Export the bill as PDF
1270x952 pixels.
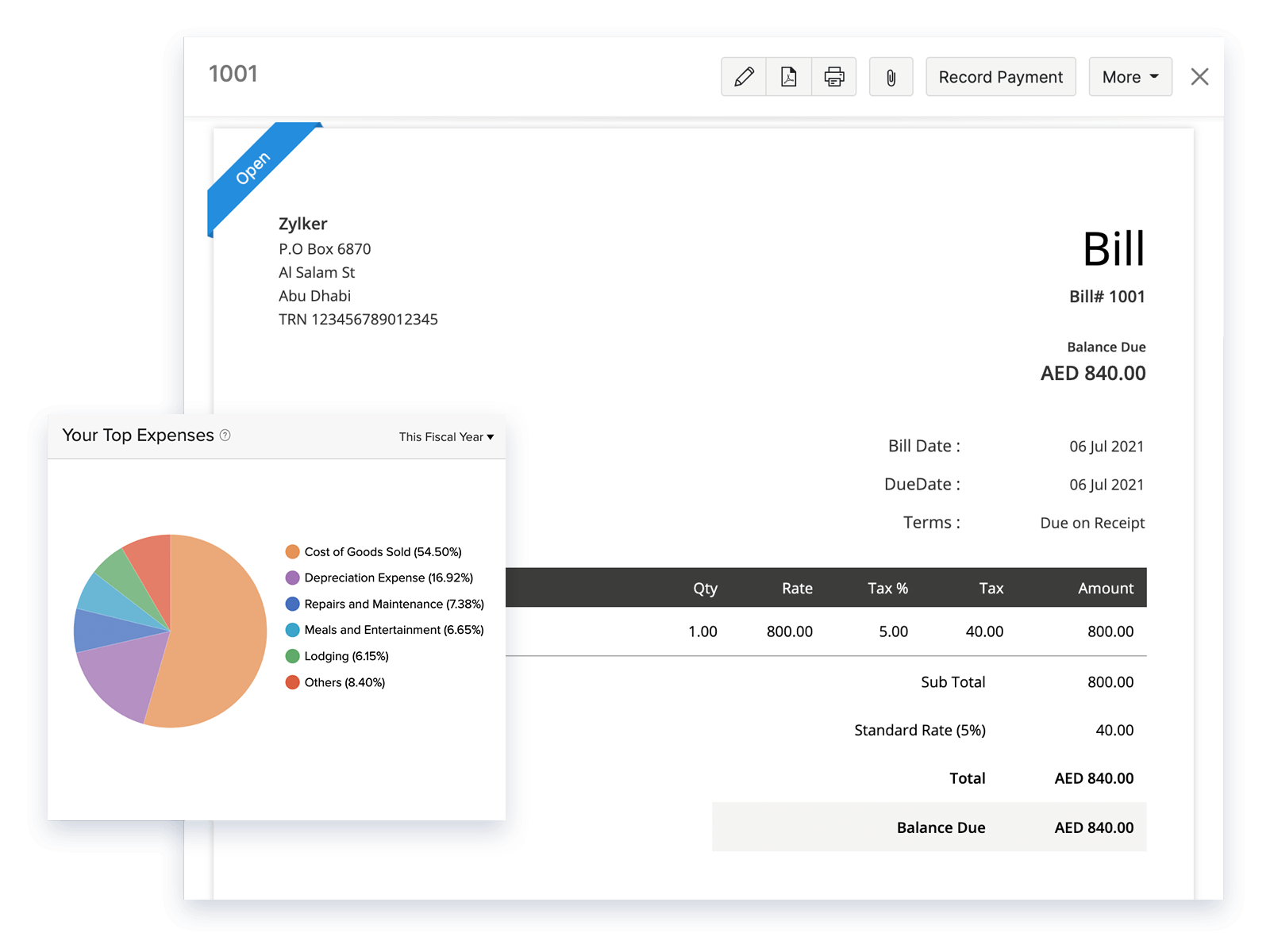click(x=788, y=76)
